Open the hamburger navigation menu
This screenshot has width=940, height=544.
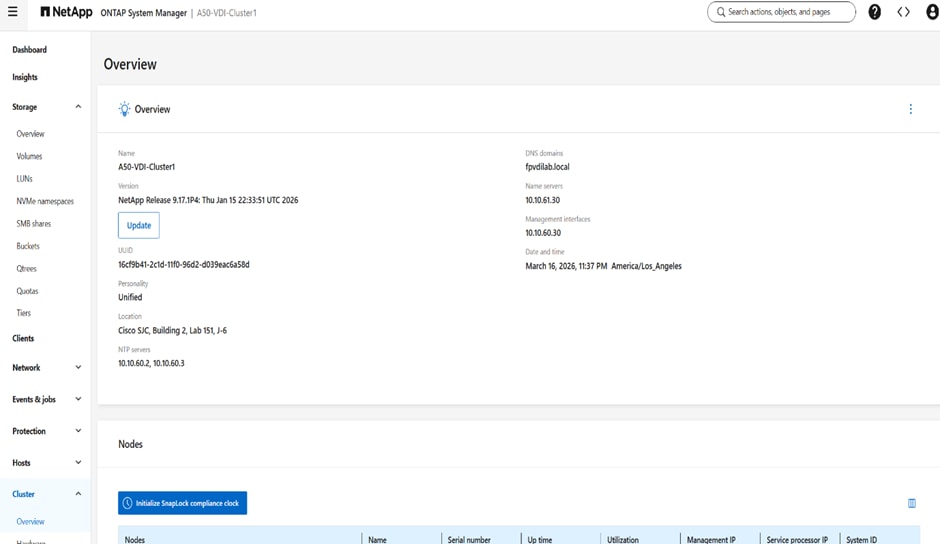pos(13,12)
